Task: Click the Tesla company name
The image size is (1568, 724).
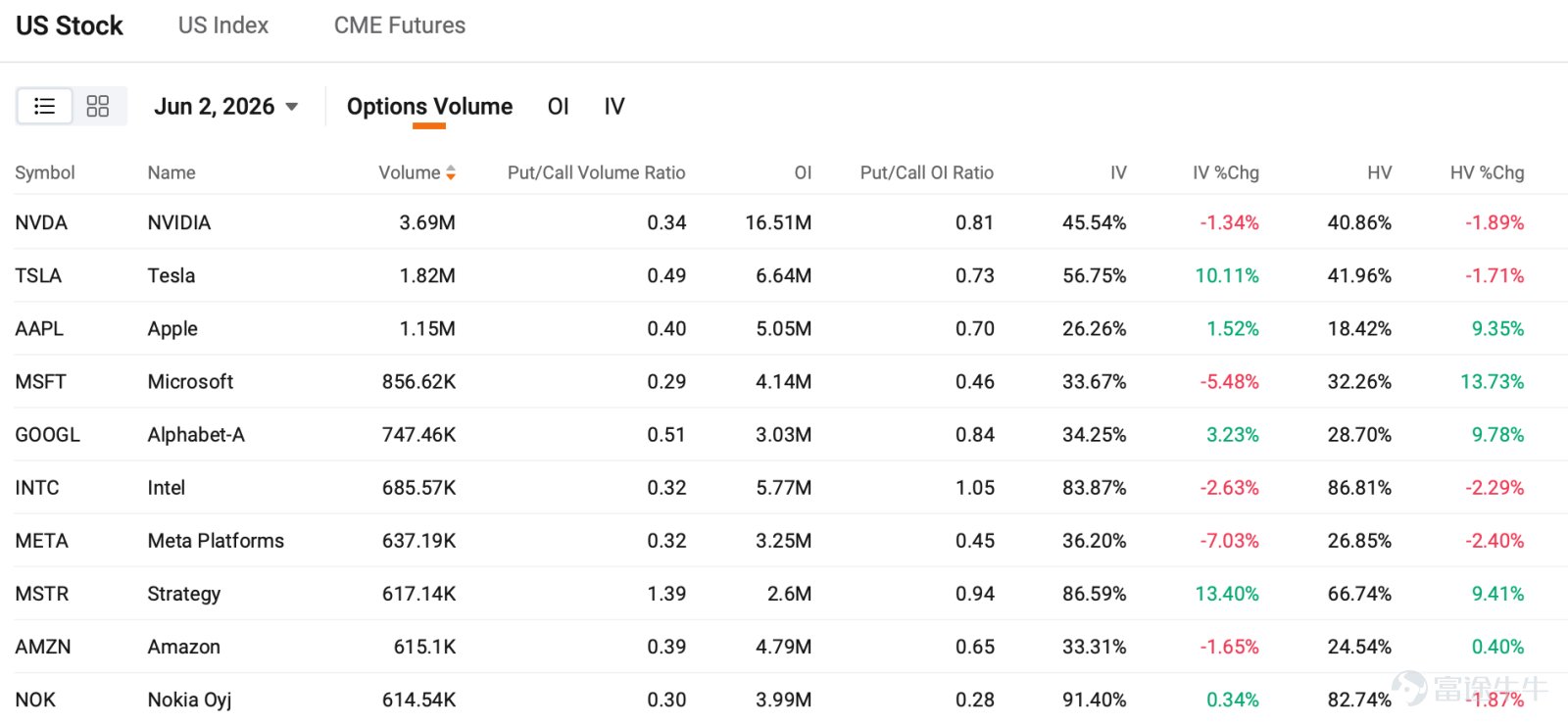Action: click(x=171, y=275)
